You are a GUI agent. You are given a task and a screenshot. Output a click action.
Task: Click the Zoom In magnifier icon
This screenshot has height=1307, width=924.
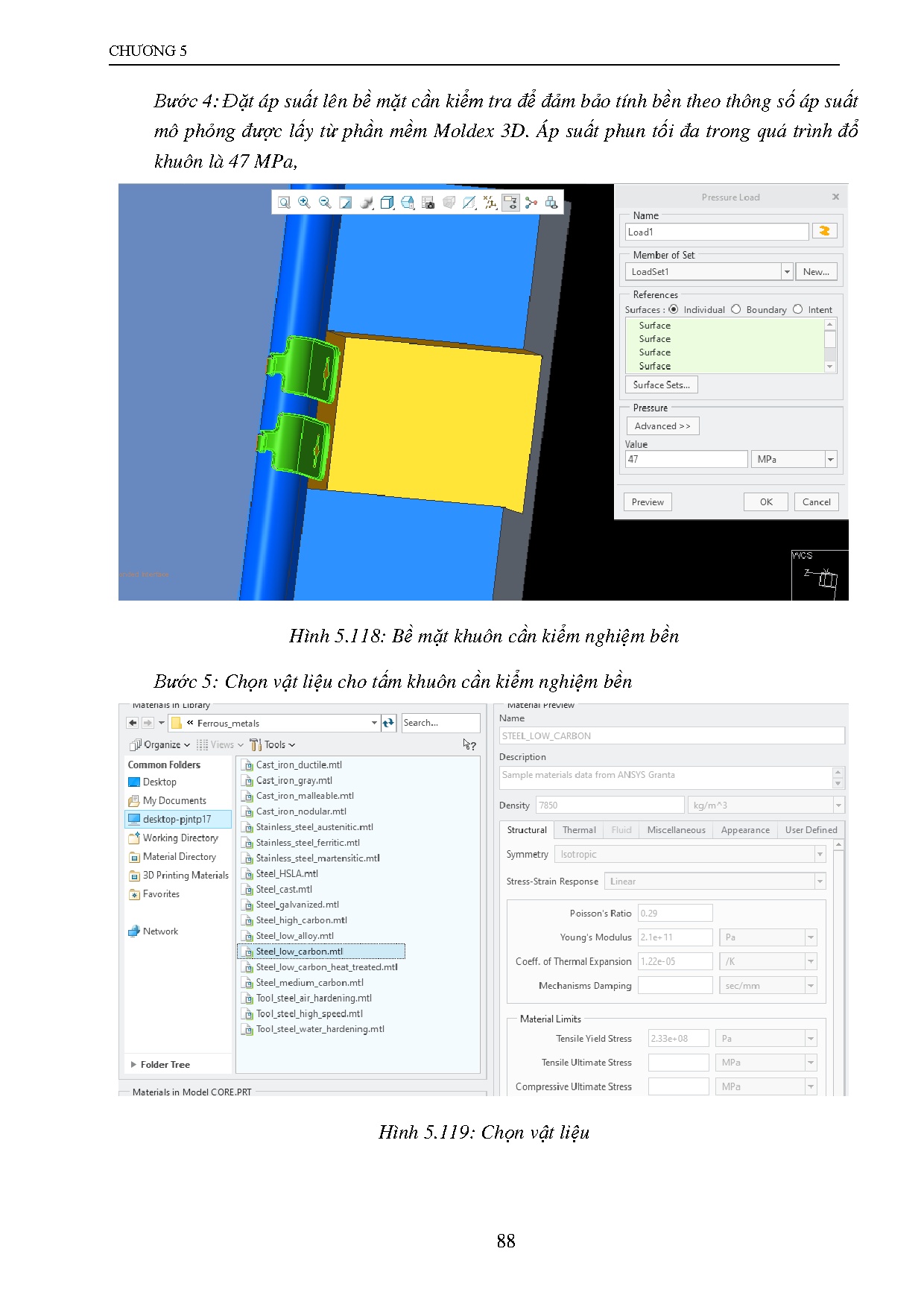click(304, 203)
